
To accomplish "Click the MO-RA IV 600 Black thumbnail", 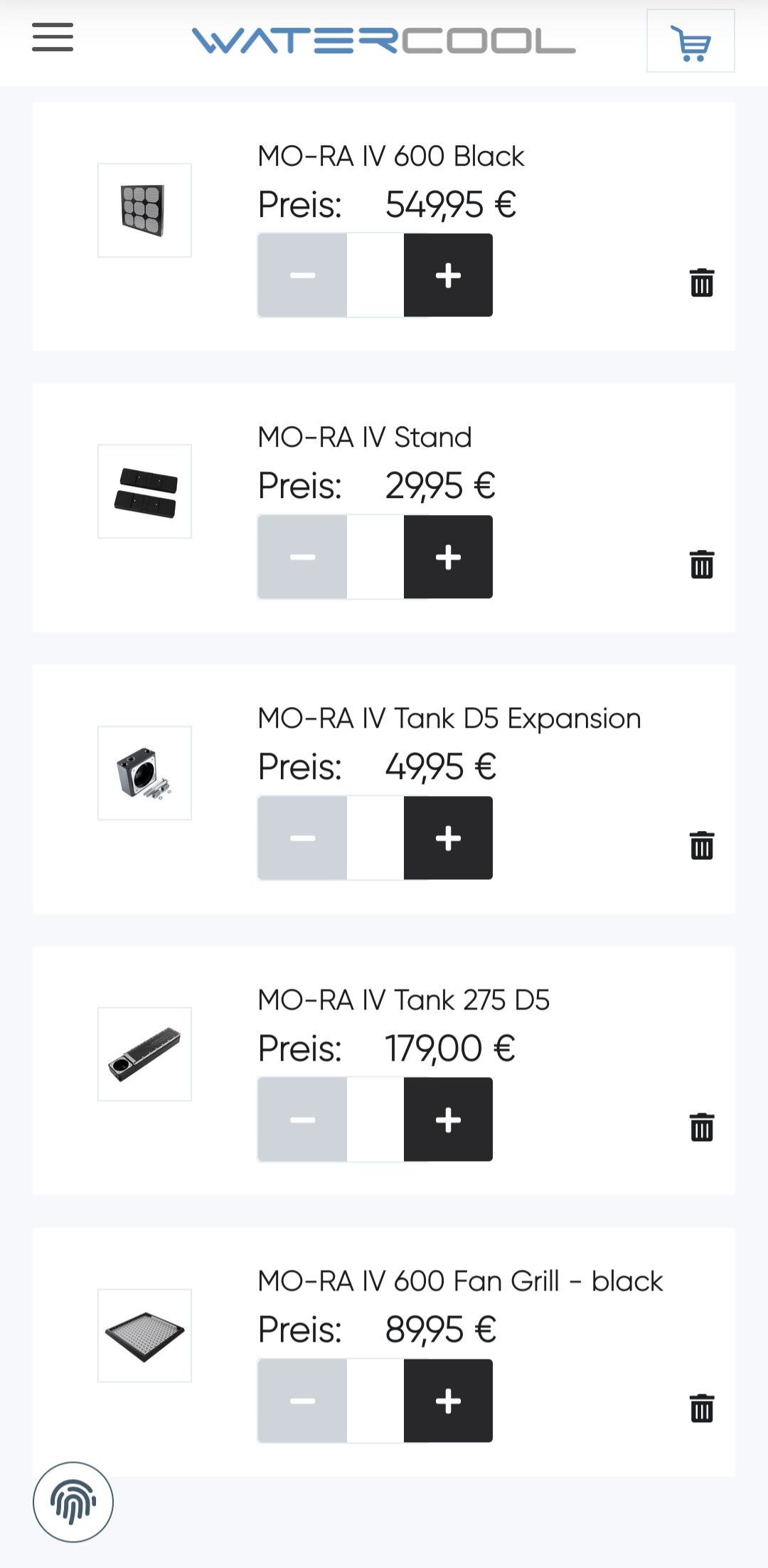I will (144, 211).
